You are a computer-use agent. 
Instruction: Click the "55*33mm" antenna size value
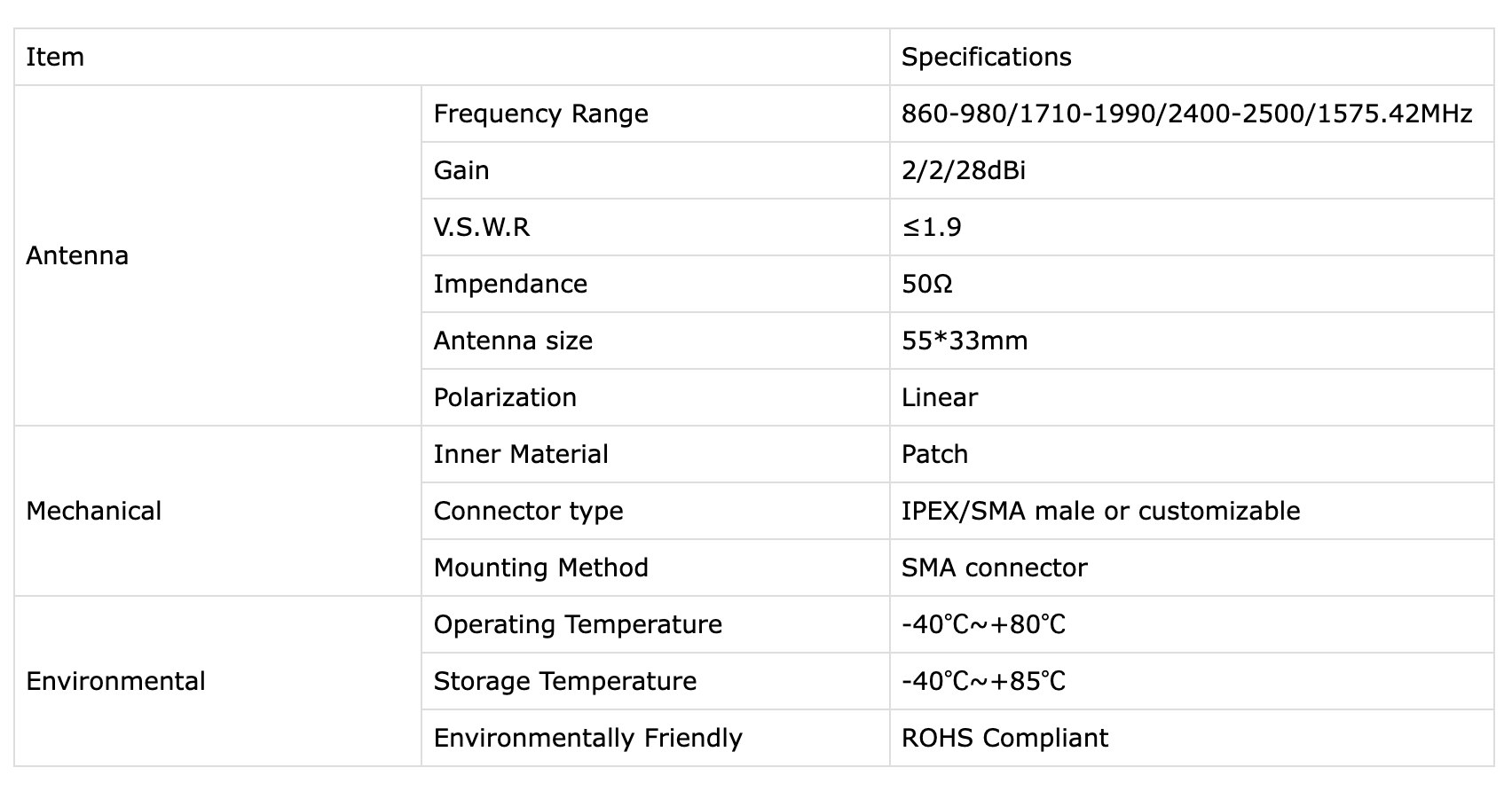(x=964, y=341)
